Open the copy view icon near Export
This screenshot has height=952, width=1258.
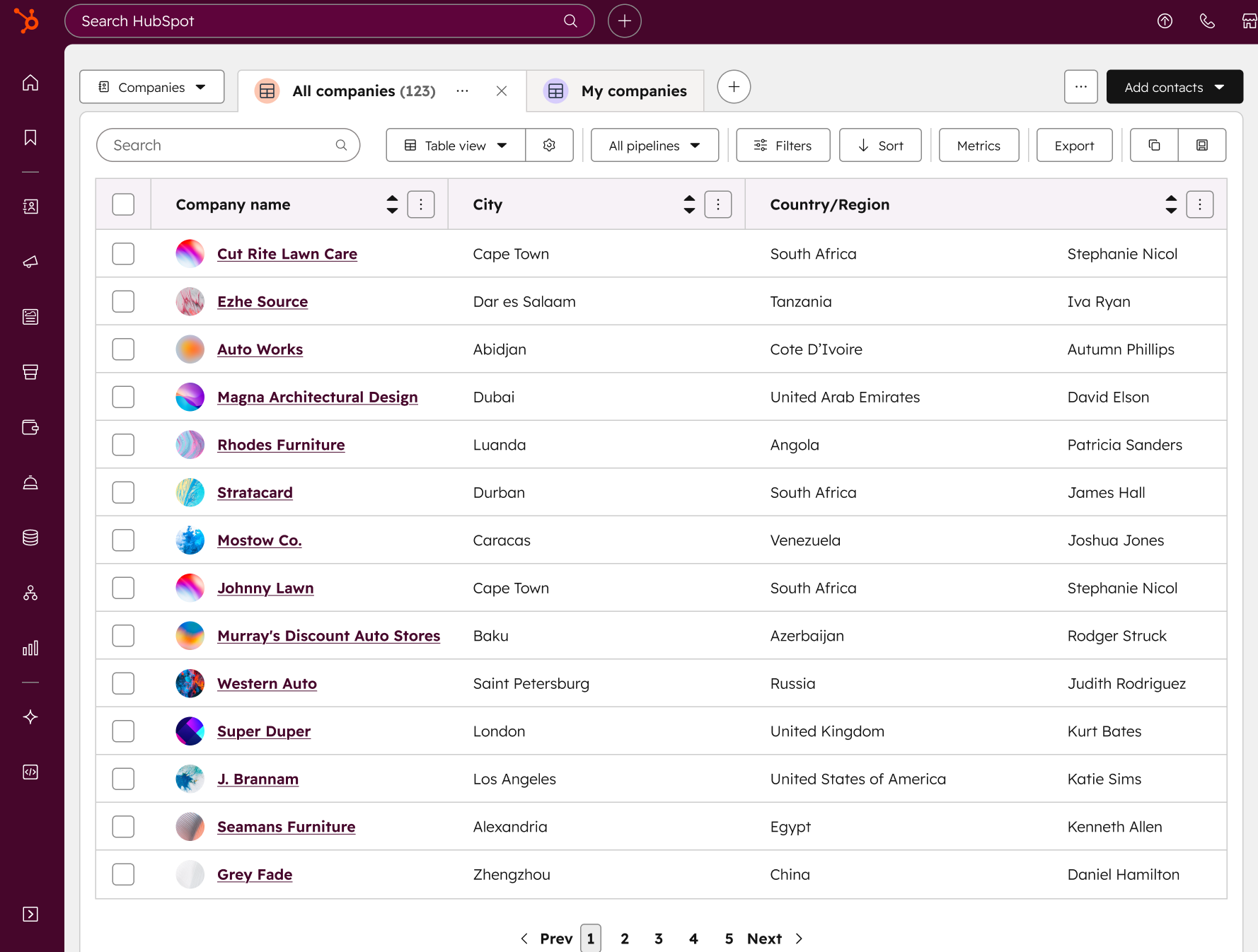tap(1153, 145)
